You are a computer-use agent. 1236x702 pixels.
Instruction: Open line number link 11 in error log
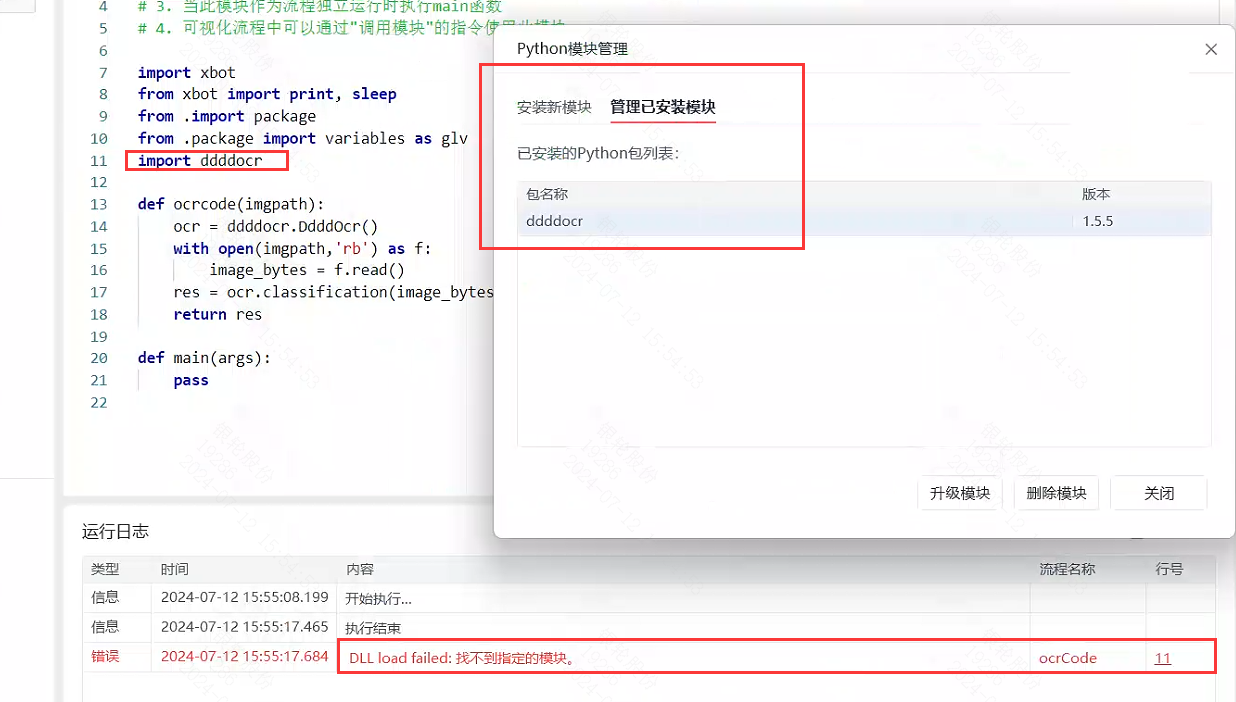(x=1163, y=658)
